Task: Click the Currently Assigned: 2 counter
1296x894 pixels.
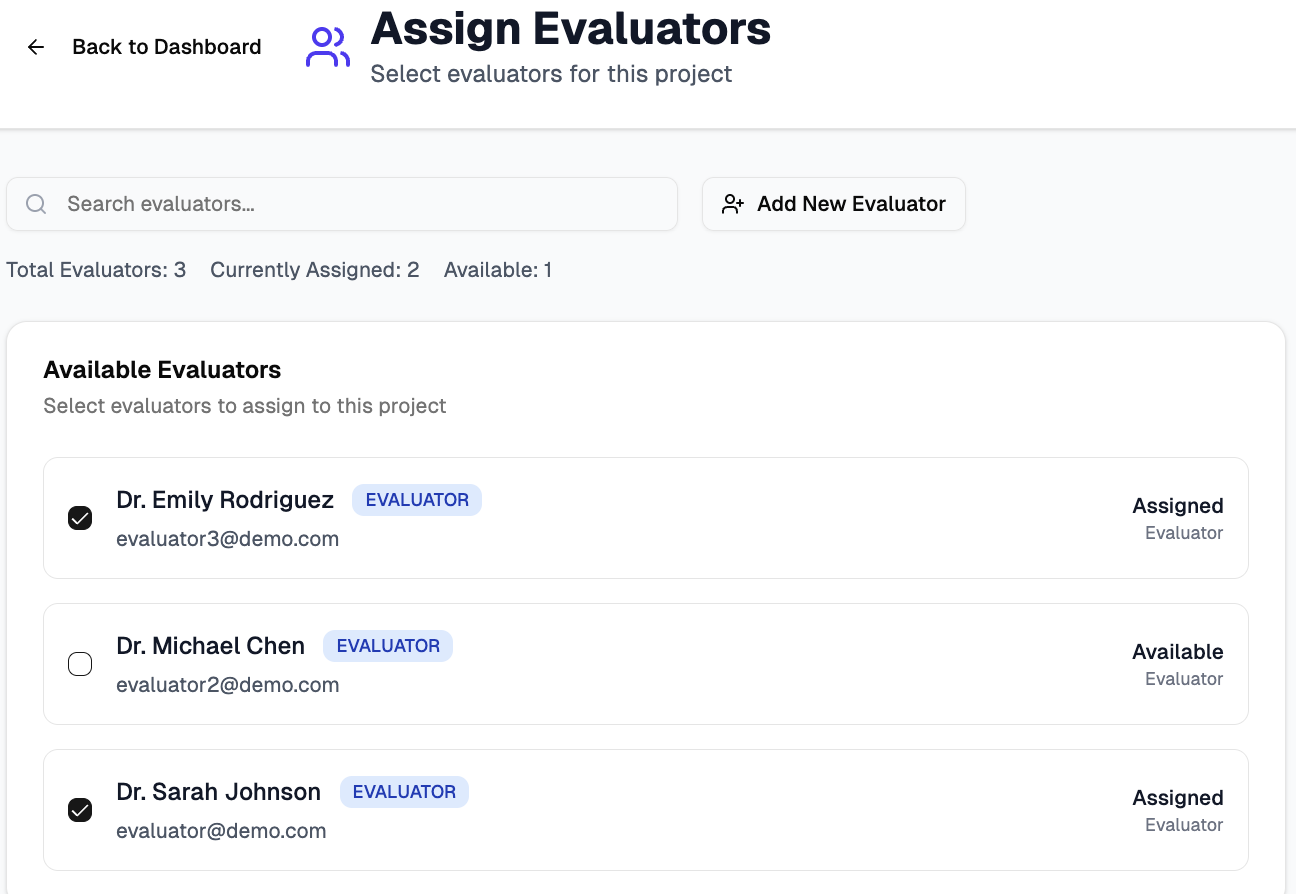Action: pos(314,270)
